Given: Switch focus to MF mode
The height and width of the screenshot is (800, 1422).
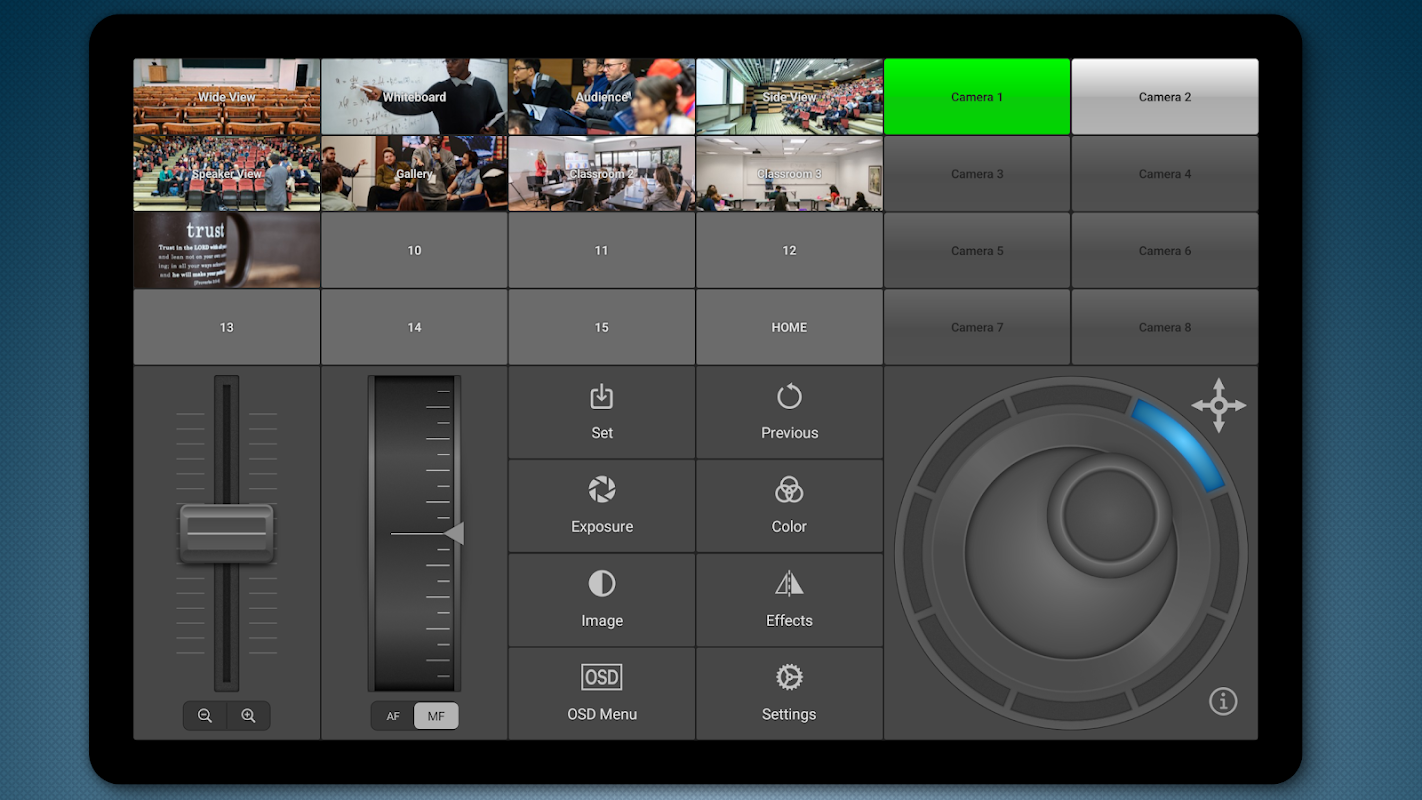Looking at the screenshot, I should click(x=436, y=716).
